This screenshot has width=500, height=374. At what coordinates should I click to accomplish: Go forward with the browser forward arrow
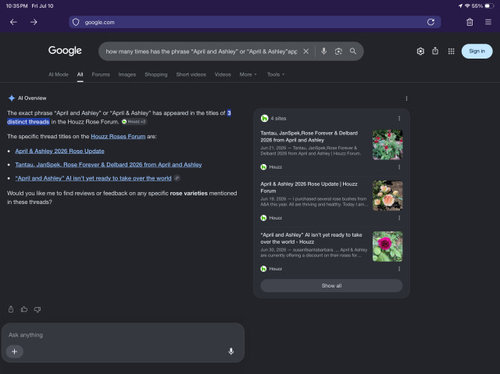coord(34,22)
